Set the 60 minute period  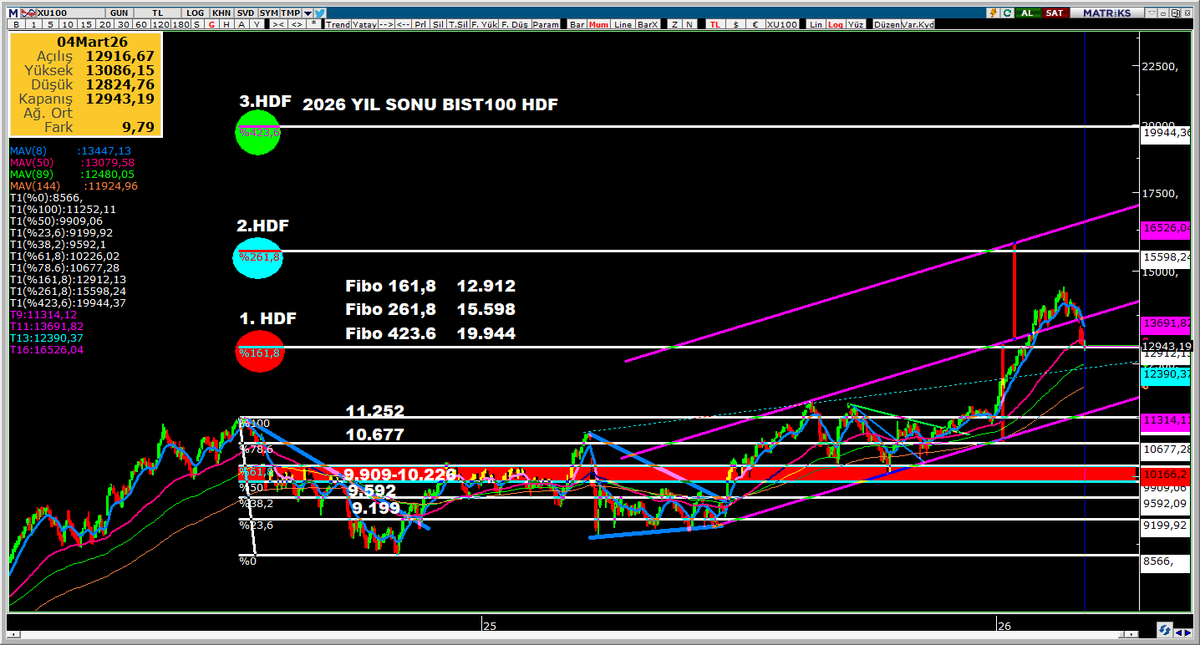click(x=141, y=24)
